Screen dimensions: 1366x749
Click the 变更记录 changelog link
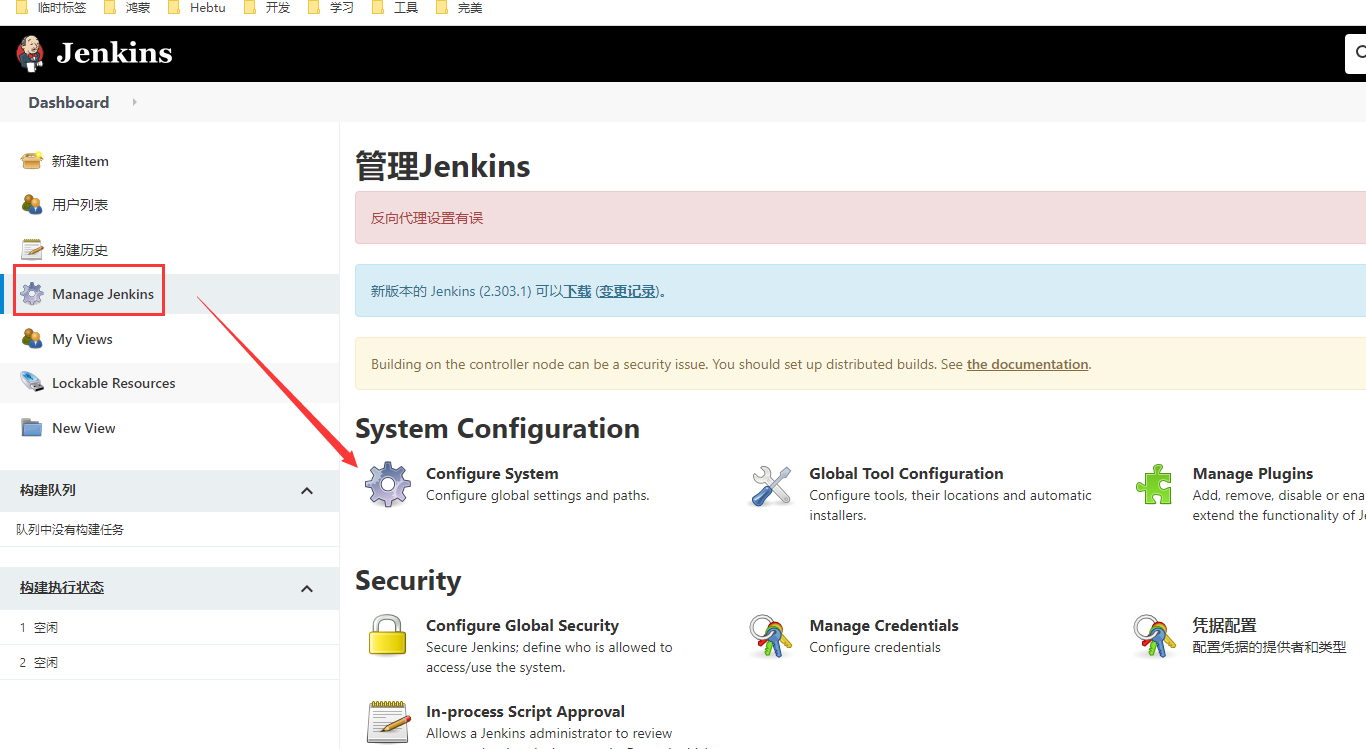coord(628,291)
